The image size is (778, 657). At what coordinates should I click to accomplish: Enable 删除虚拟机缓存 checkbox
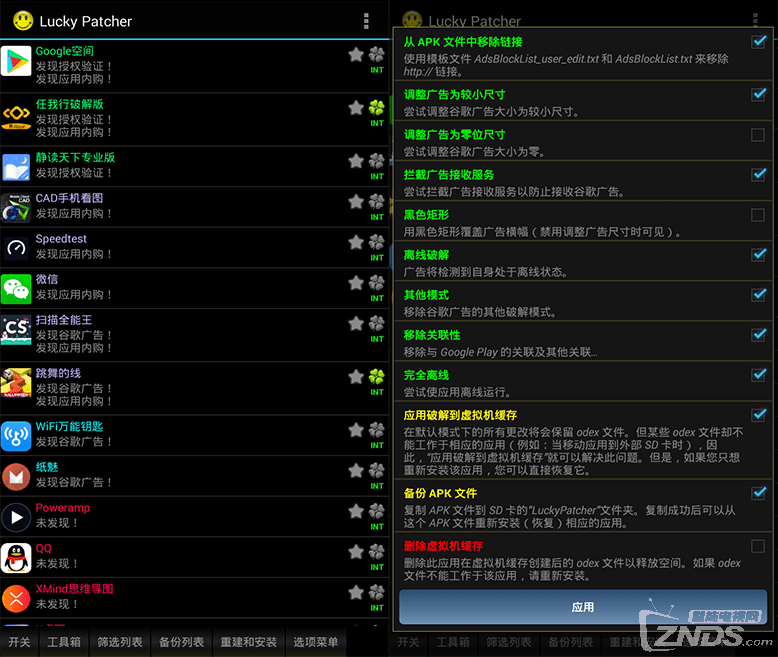coord(758,546)
